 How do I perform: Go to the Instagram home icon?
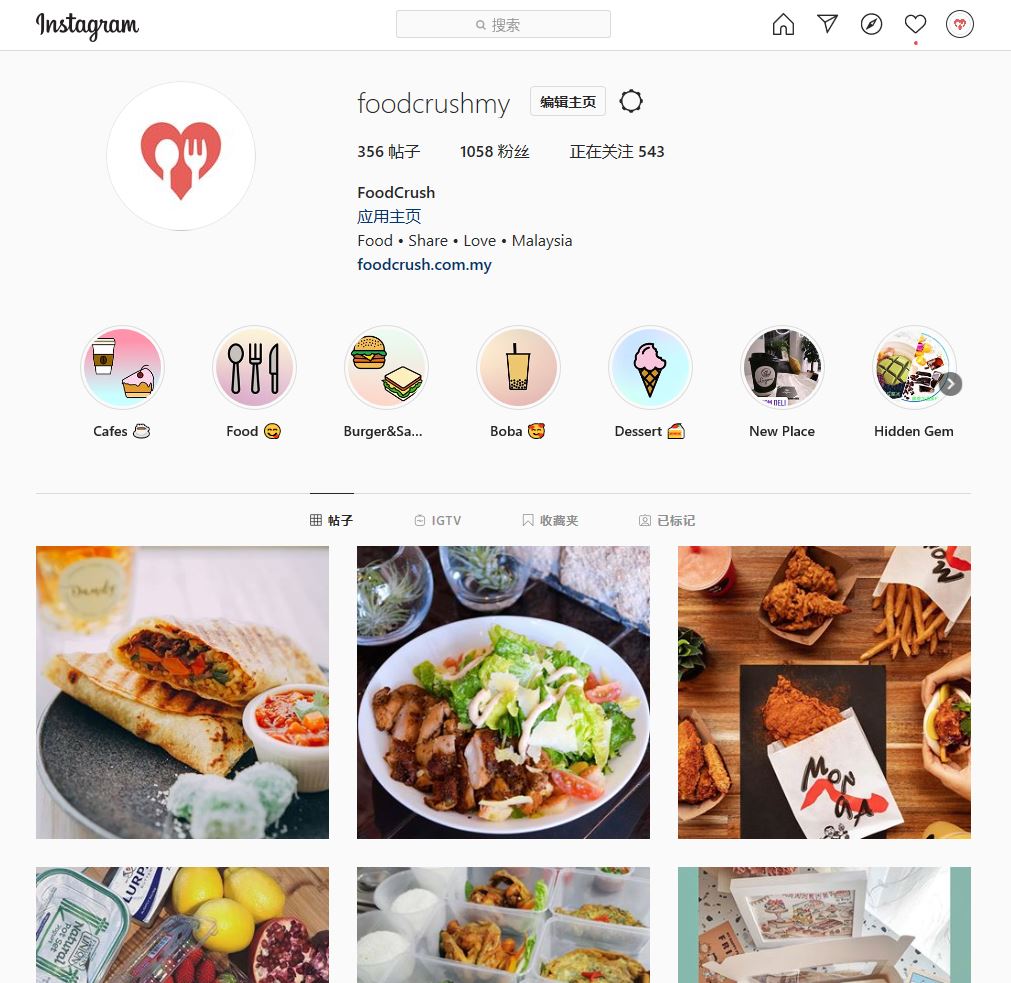click(x=783, y=24)
